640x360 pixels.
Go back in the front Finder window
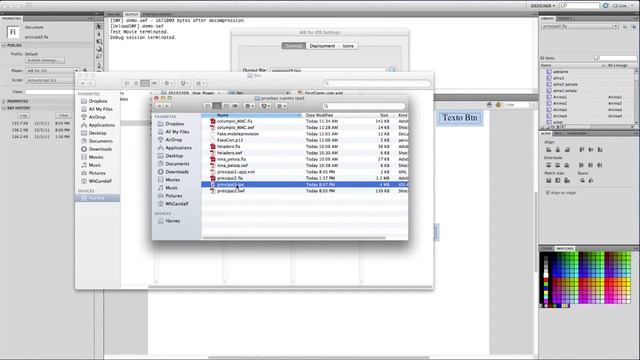coord(159,106)
